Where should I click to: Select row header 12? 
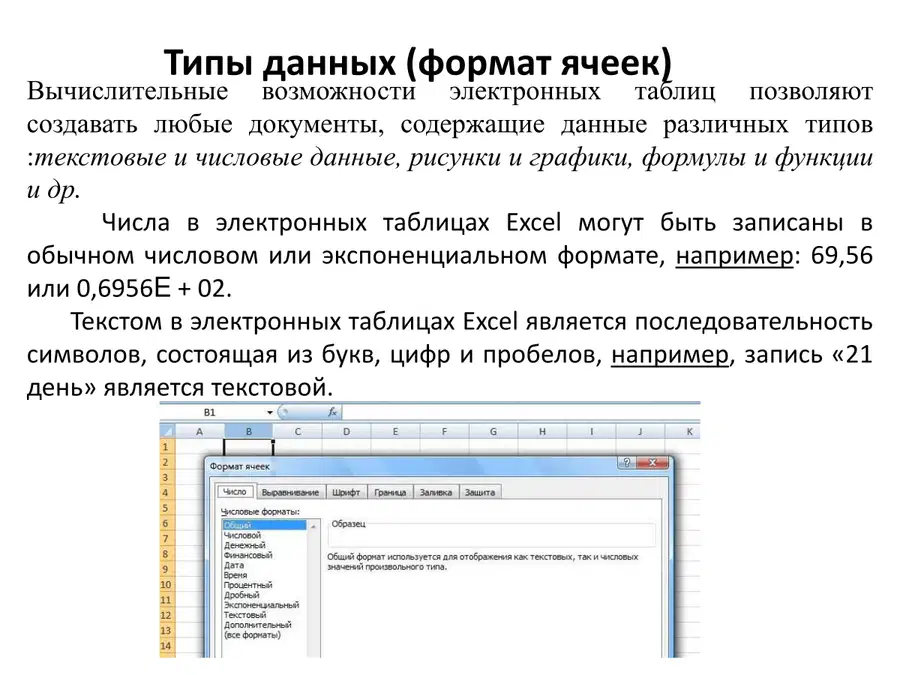point(166,615)
